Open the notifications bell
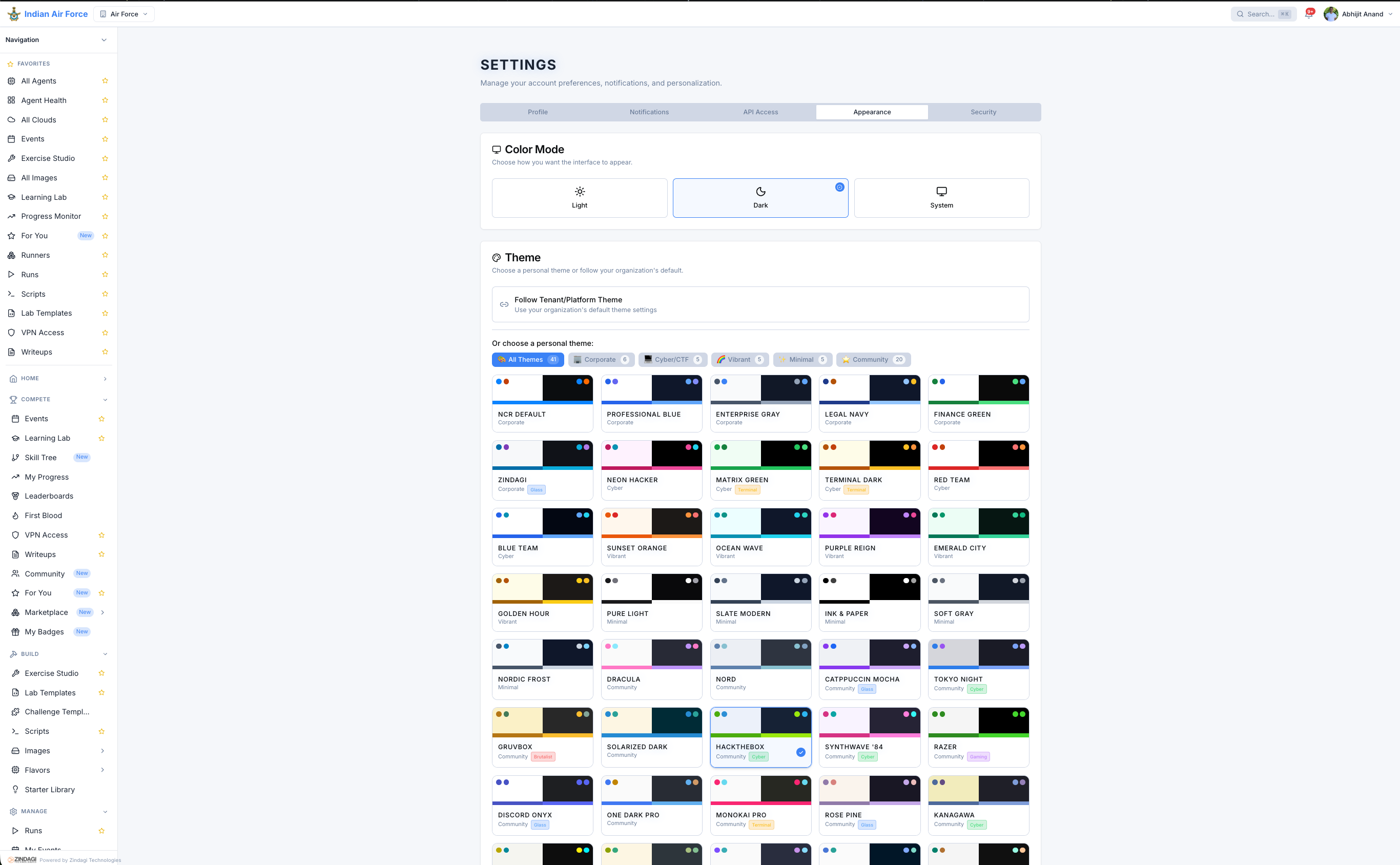This screenshot has height=865, width=1400. (x=1308, y=14)
